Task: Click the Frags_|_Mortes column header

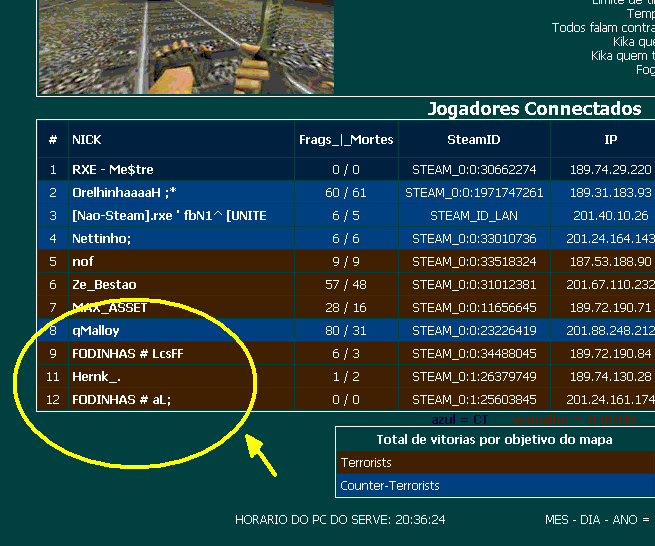Action: [x=346, y=139]
